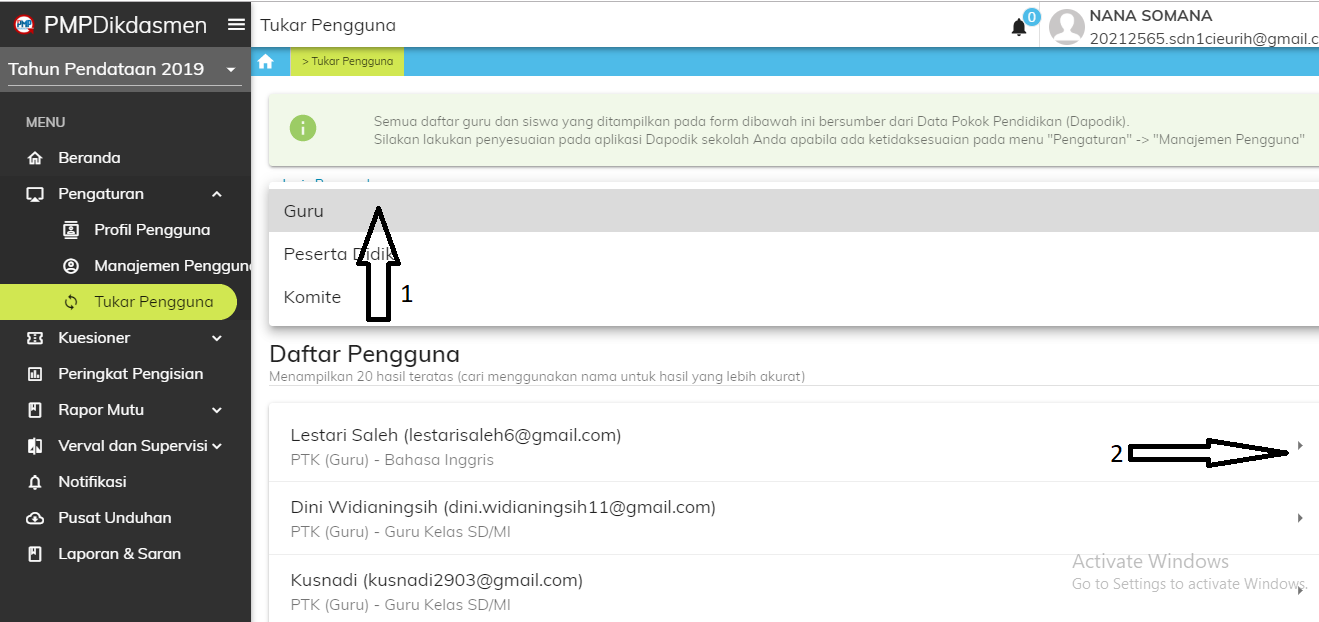Screen dimensions: 1319x622
Task: Click the green info icon in notice
Action: coord(303,128)
